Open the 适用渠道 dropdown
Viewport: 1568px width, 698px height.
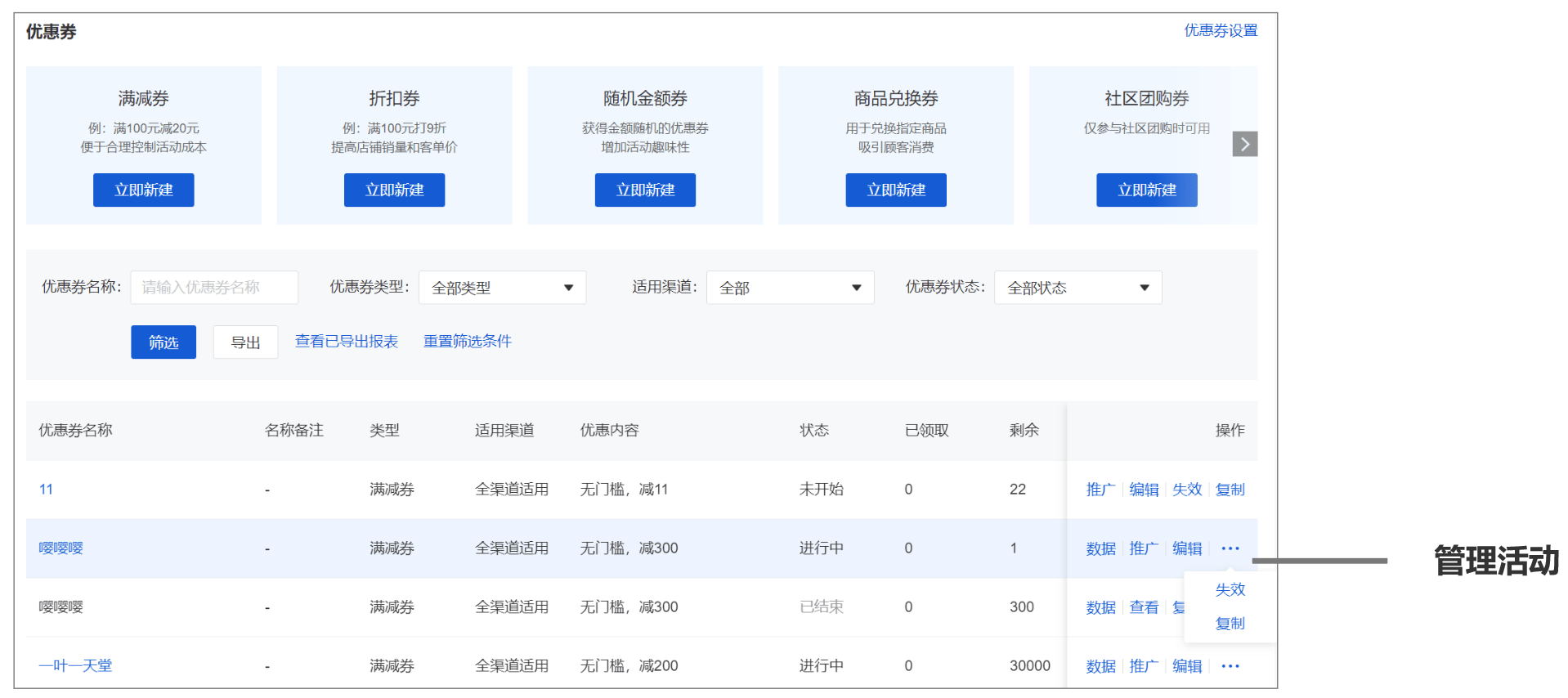tap(791, 288)
